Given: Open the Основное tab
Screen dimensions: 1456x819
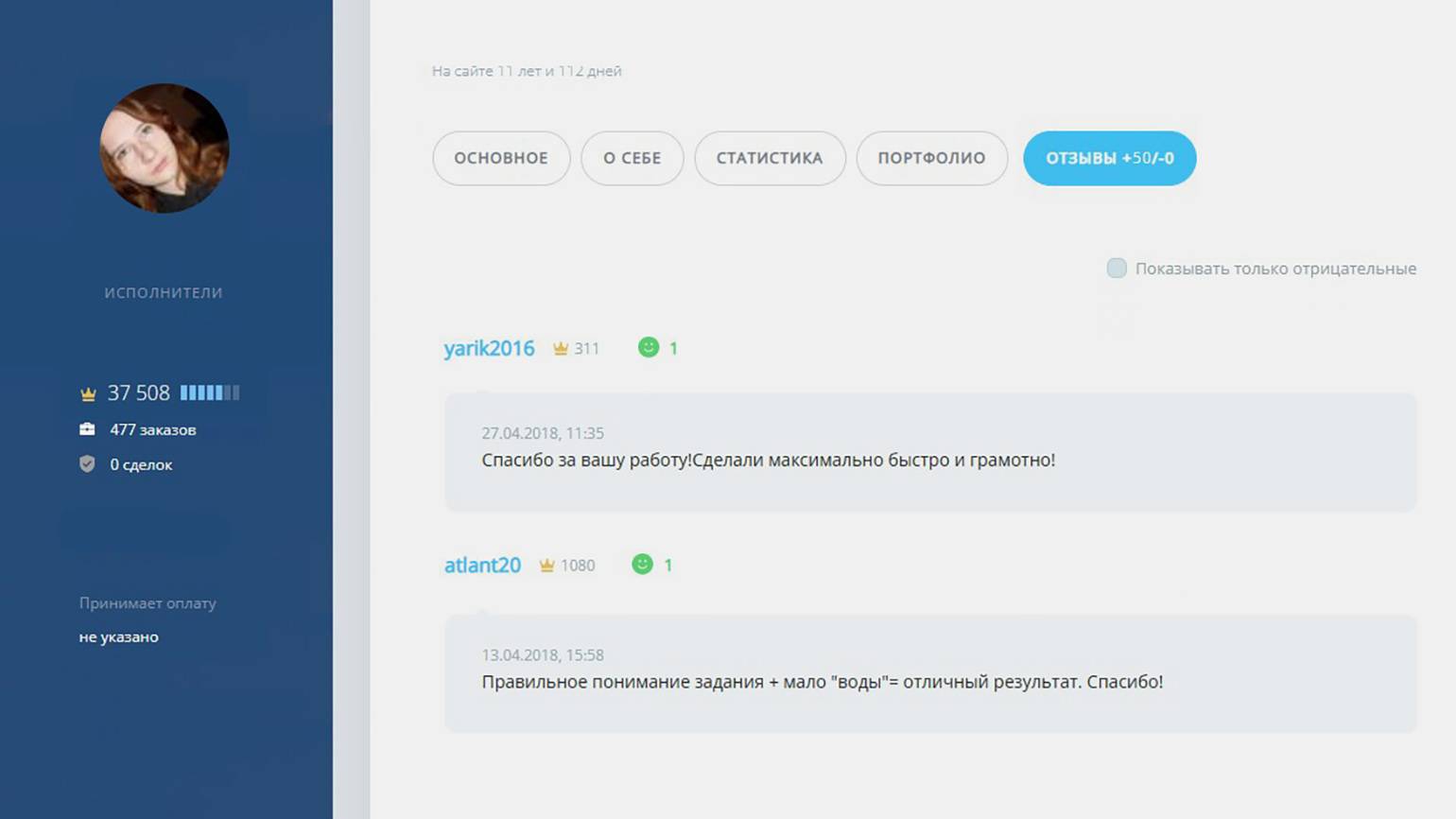Looking at the screenshot, I should pos(501,158).
